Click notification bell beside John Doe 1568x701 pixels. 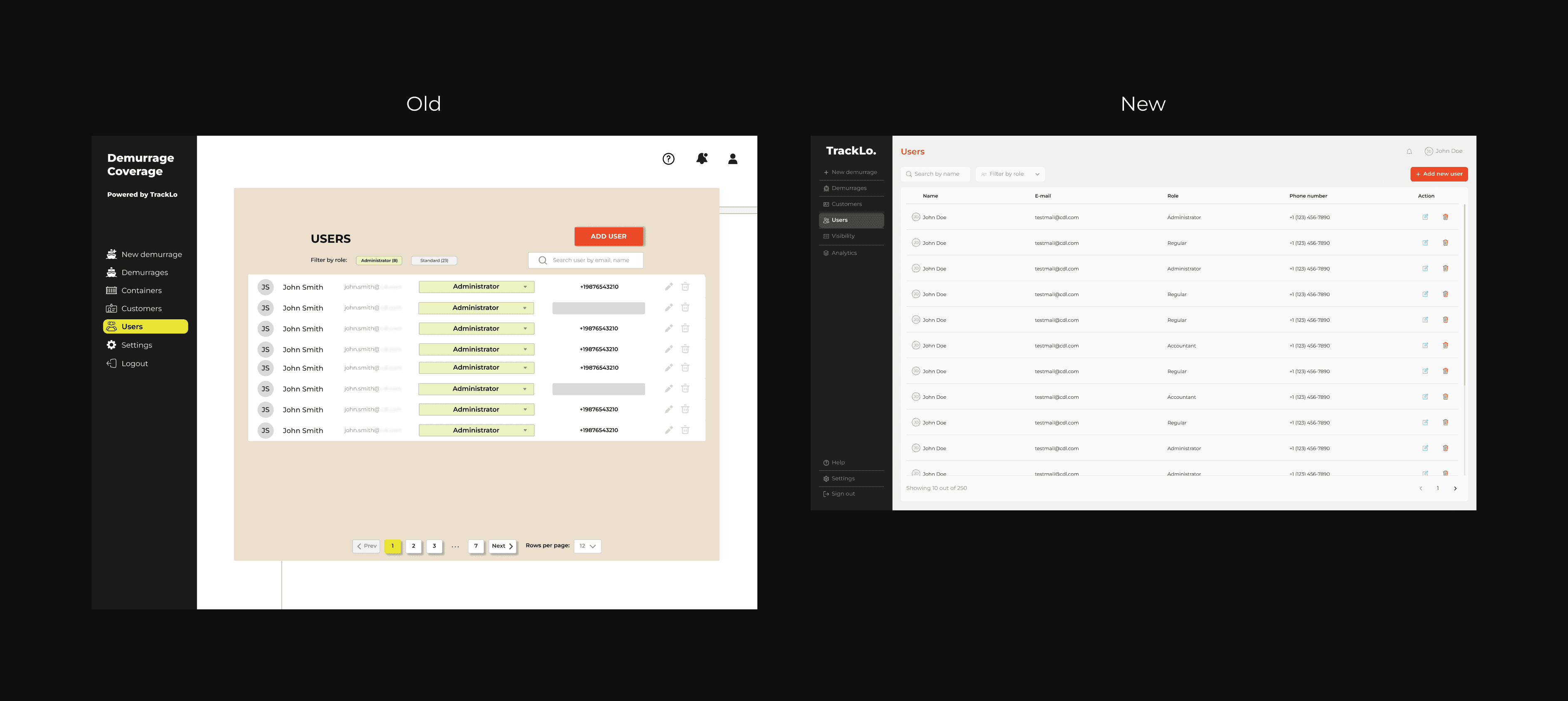click(1409, 152)
